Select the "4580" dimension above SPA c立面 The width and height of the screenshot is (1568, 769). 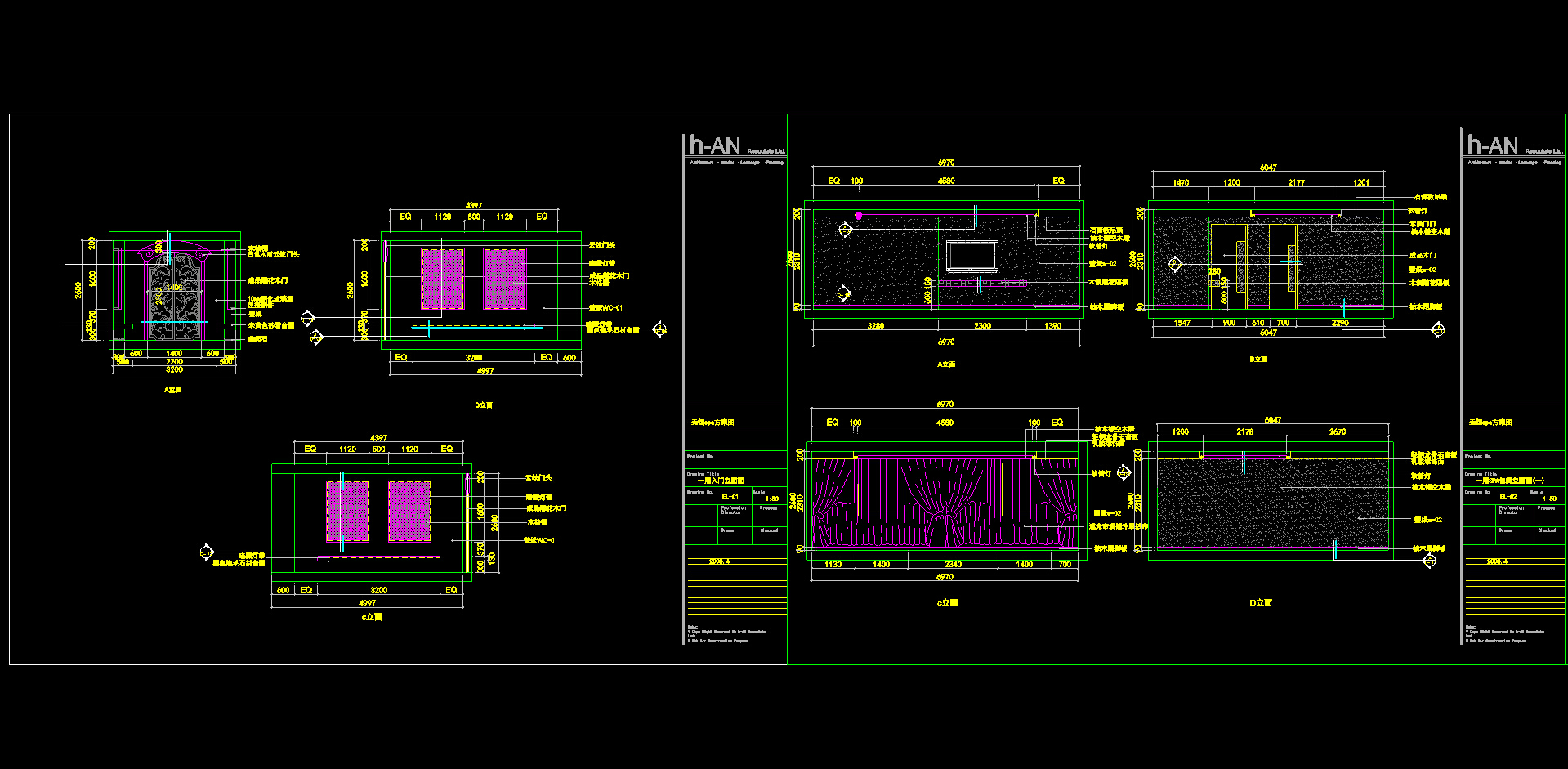[945, 423]
